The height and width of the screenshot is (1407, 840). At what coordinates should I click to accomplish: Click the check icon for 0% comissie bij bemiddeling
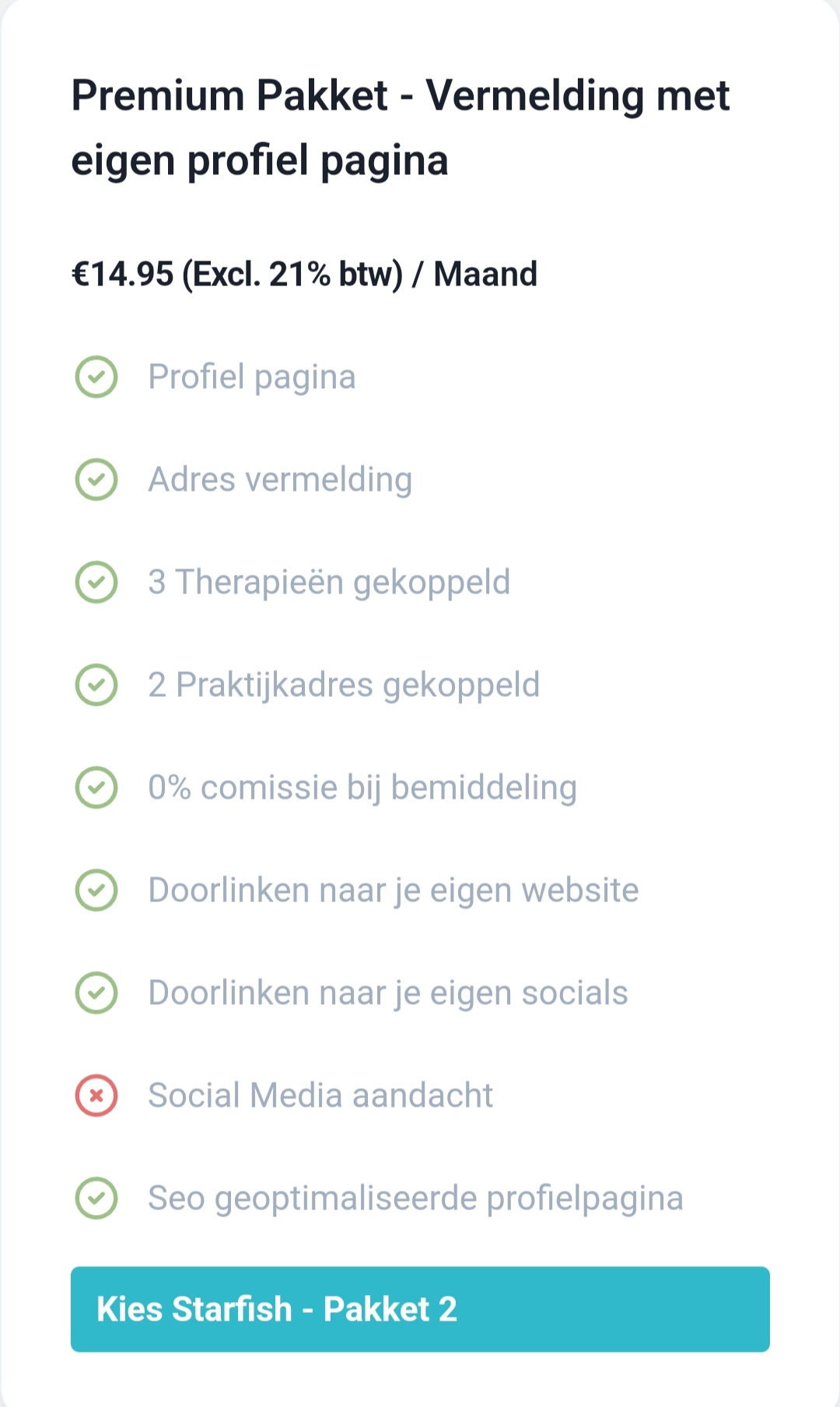tap(96, 788)
